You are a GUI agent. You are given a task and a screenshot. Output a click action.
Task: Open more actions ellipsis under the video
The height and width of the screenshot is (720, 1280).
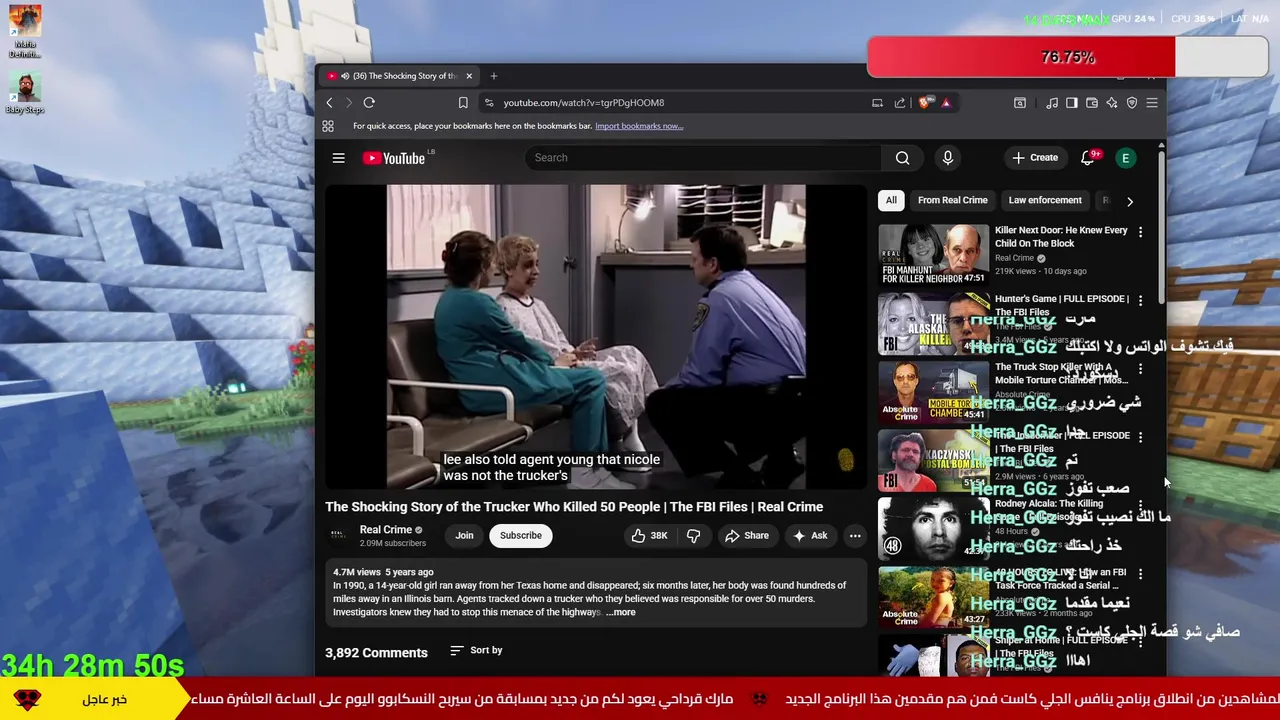tap(855, 536)
